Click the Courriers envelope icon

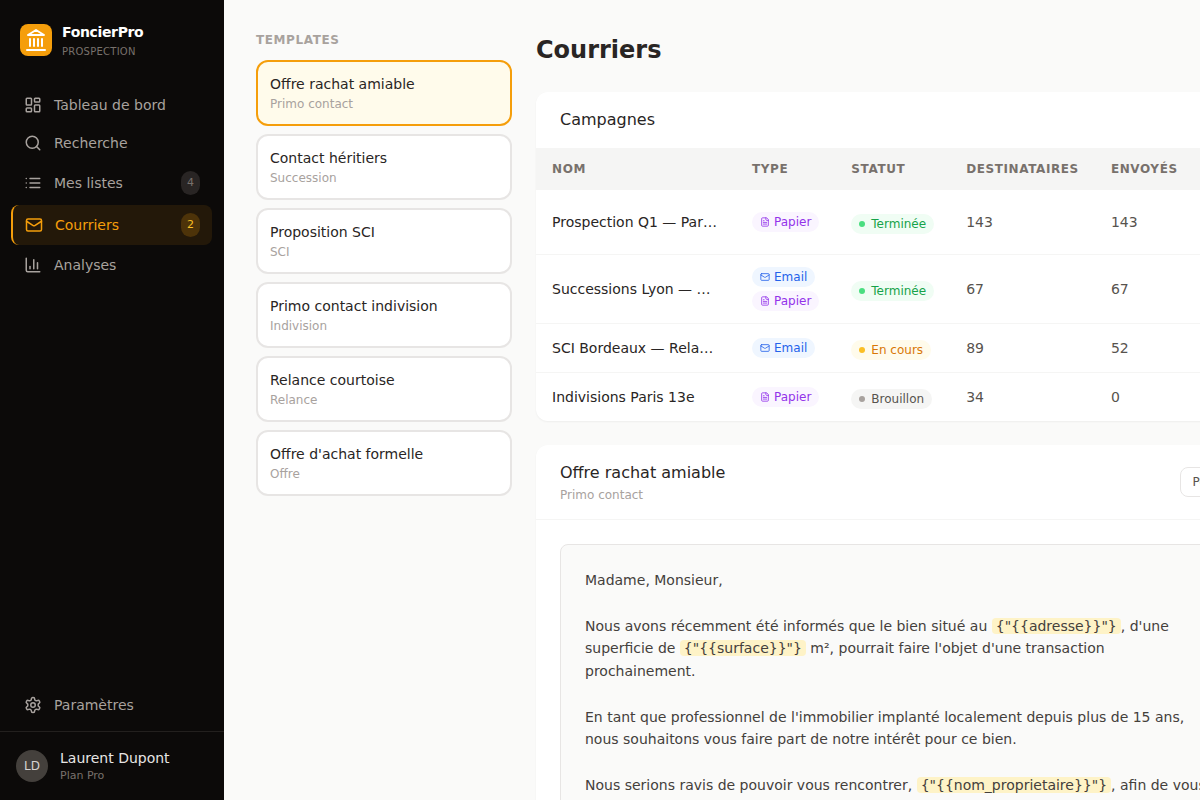pyautogui.click(x=34, y=225)
